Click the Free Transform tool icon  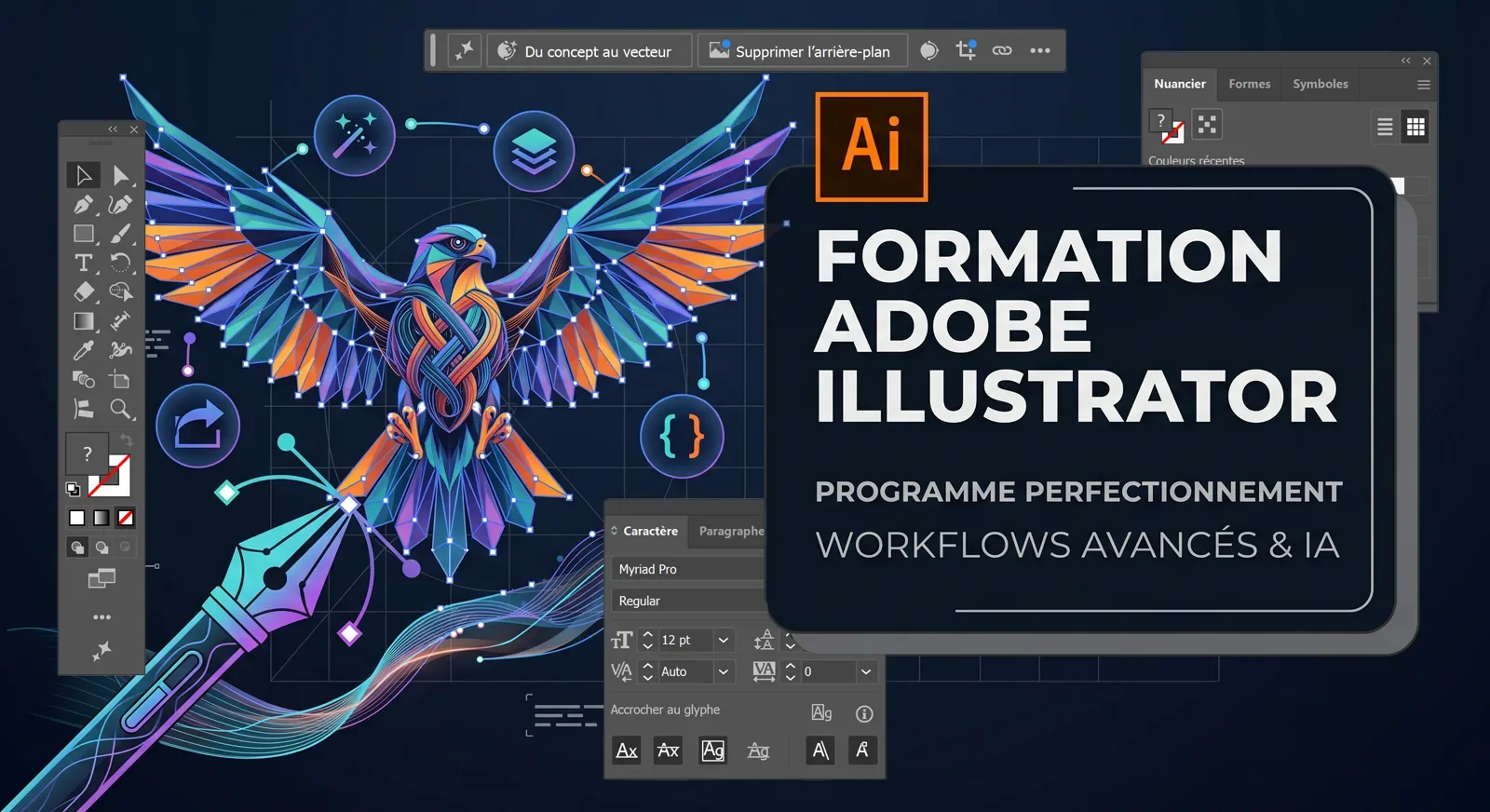coord(120,321)
